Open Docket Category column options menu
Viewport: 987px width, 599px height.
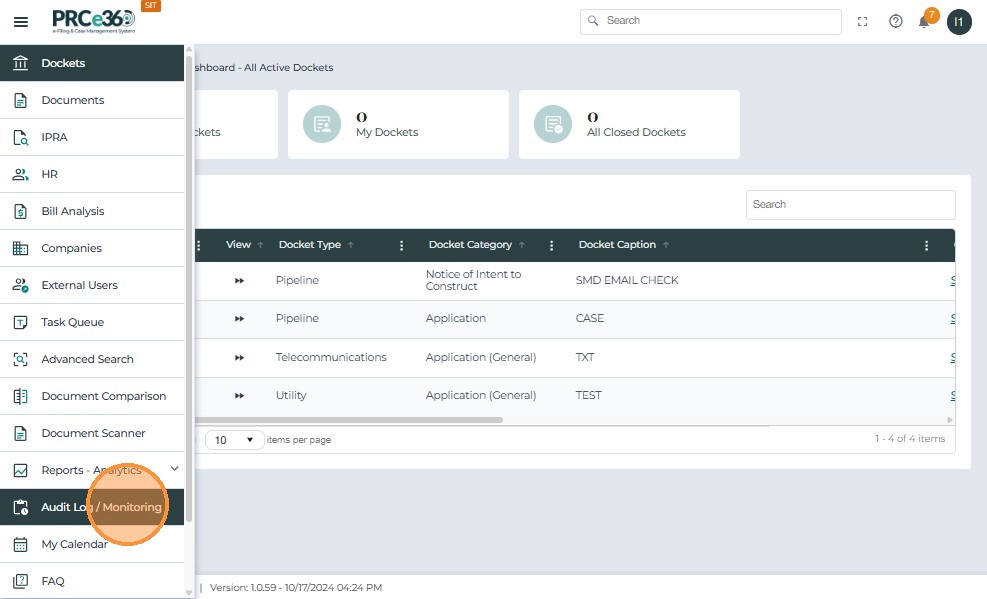[x=552, y=246]
